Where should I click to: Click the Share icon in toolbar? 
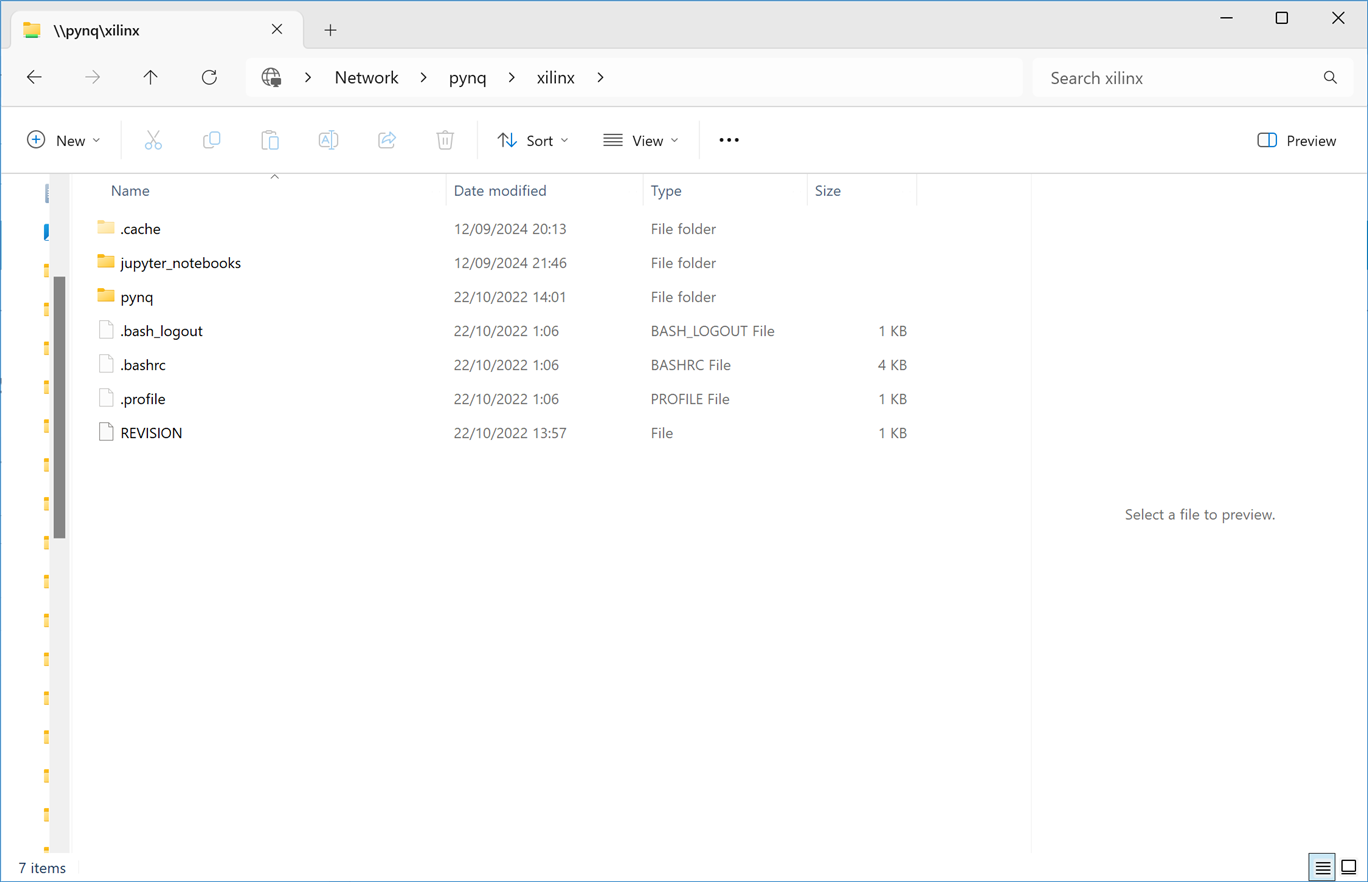(x=387, y=141)
